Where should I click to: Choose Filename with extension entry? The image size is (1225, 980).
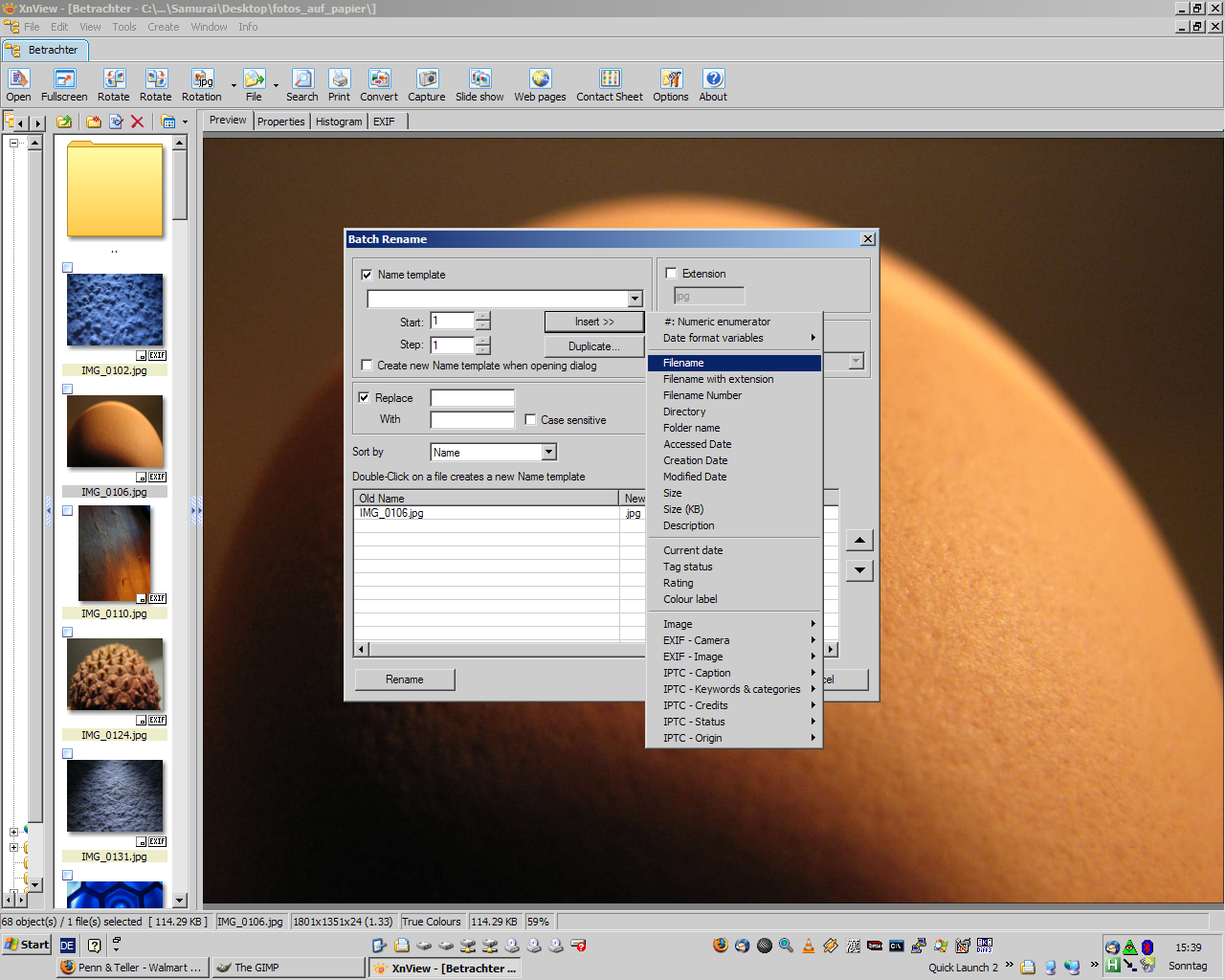tap(734, 379)
